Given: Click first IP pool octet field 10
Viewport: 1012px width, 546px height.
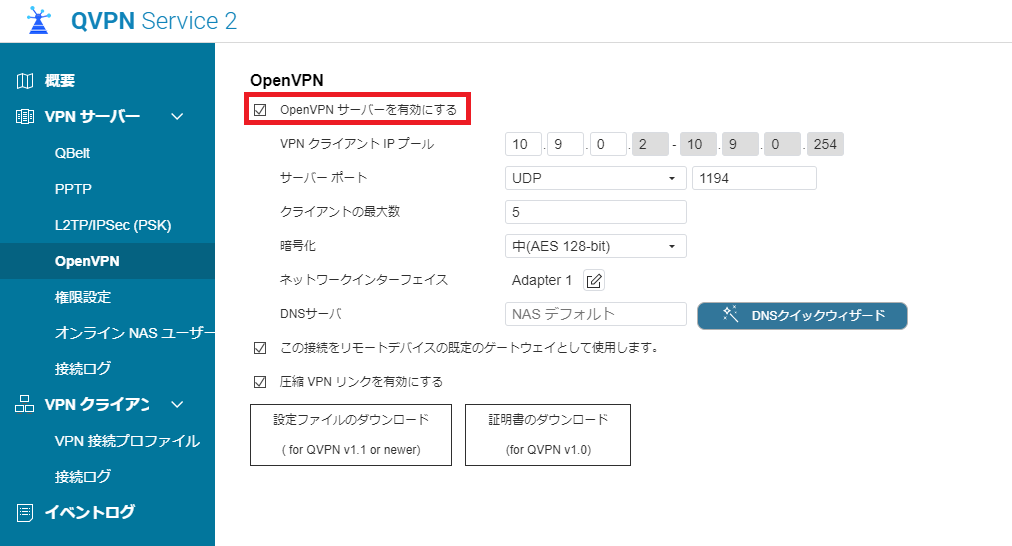Looking at the screenshot, I should coord(523,145).
